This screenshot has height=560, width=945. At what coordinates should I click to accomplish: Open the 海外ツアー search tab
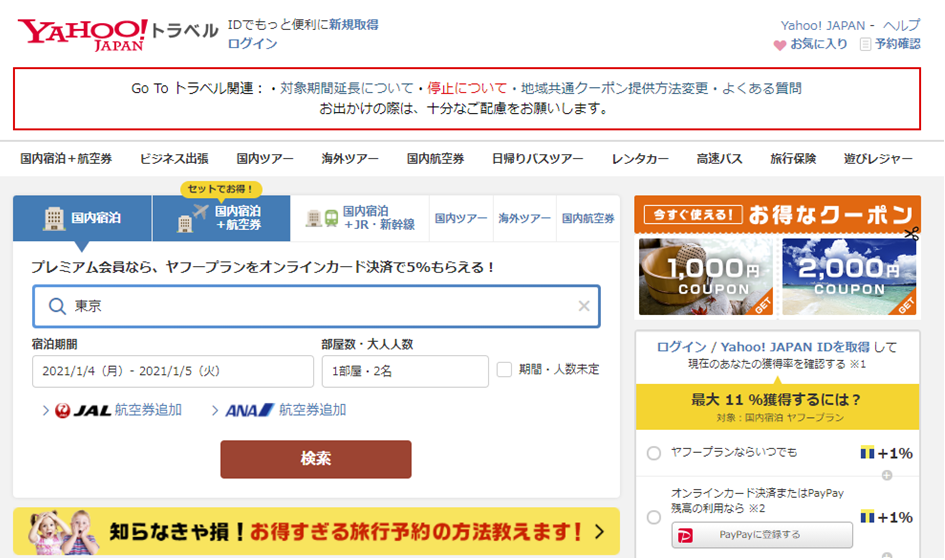(524, 218)
